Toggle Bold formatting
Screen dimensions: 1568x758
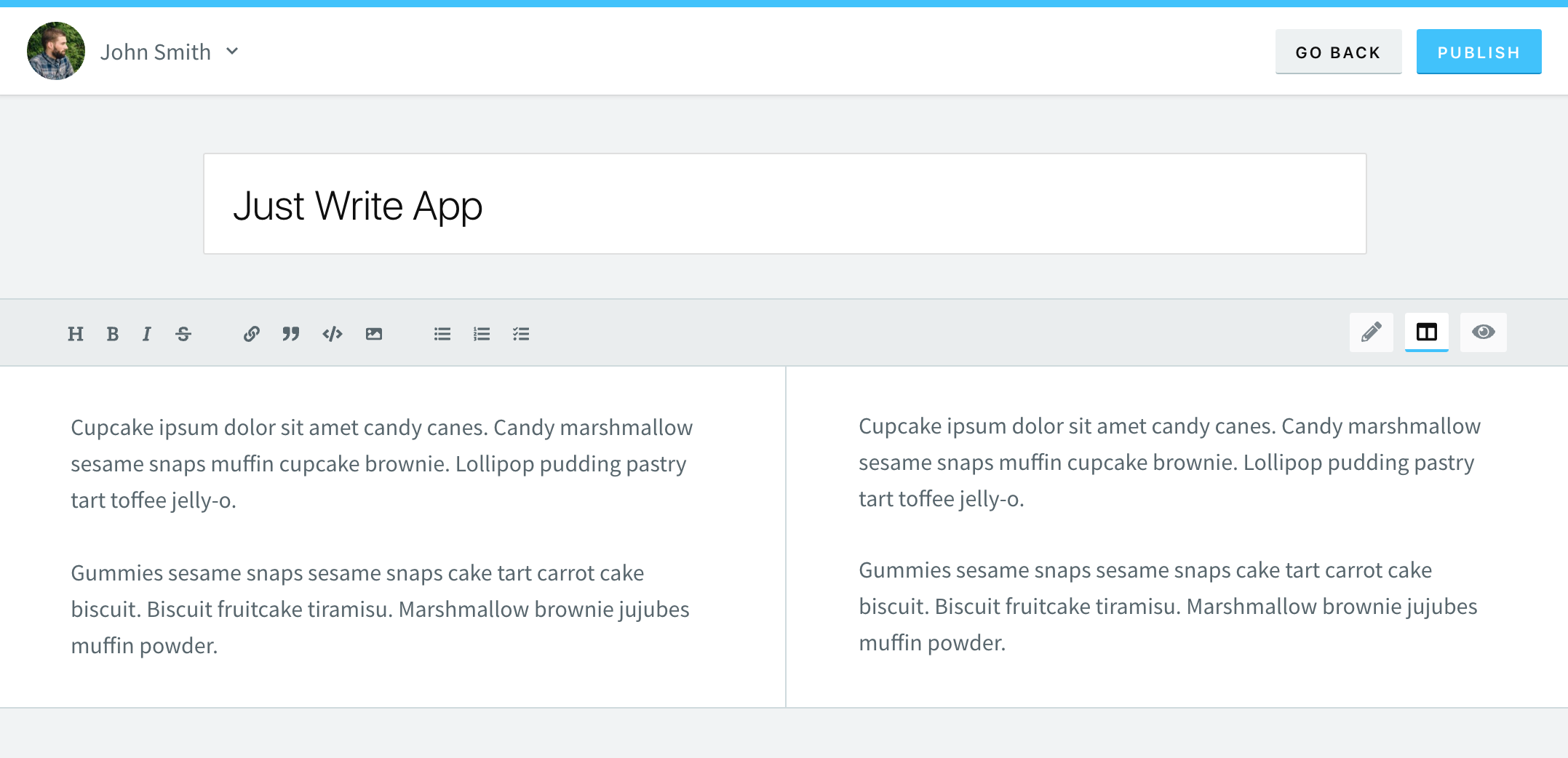[x=112, y=334]
